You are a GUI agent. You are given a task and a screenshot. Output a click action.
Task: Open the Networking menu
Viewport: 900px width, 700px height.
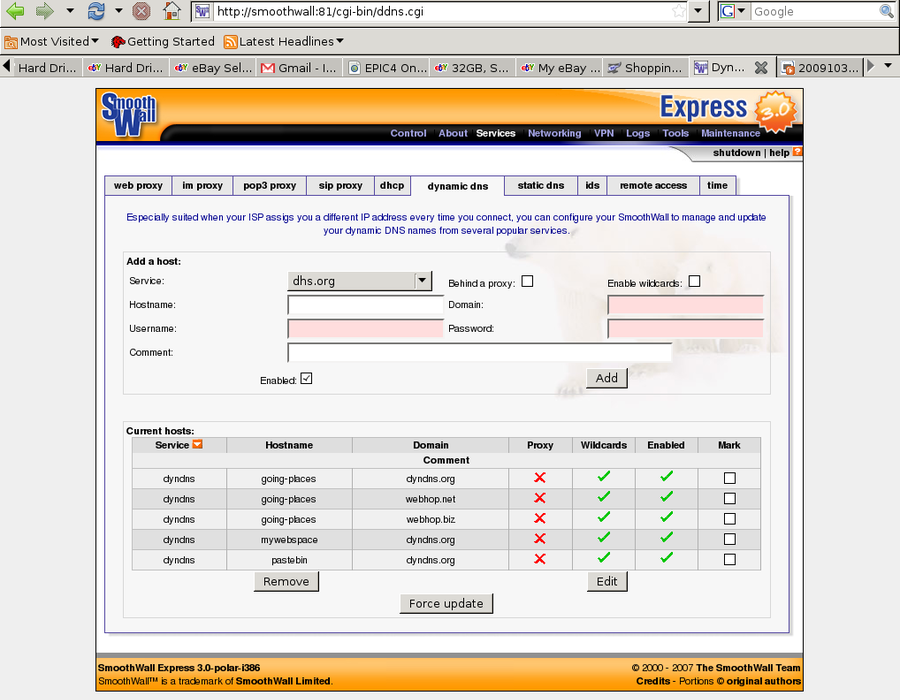(554, 133)
